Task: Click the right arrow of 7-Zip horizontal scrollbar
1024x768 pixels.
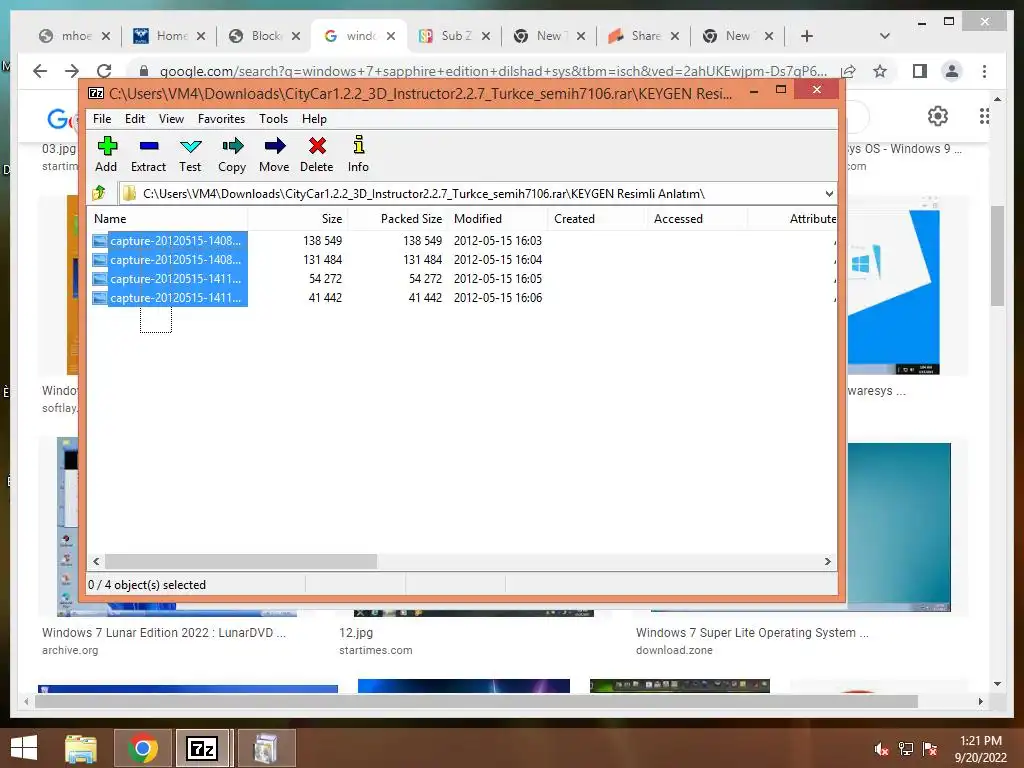Action: pyautogui.click(x=827, y=562)
